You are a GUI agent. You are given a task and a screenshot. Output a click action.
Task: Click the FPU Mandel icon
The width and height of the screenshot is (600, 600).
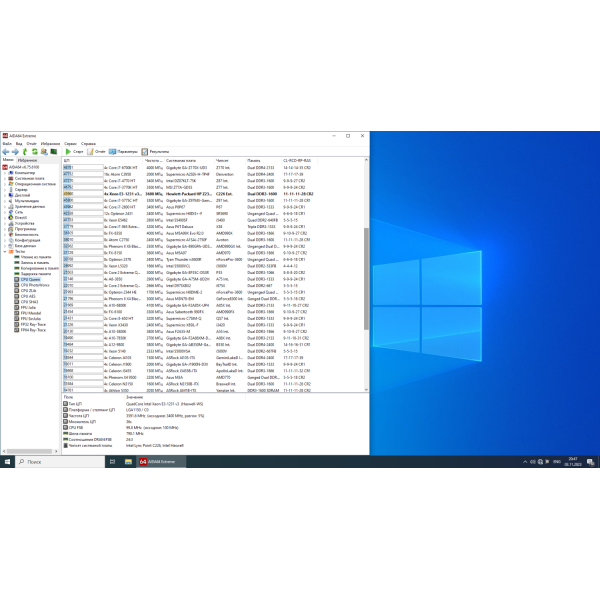pyautogui.click(x=17, y=313)
